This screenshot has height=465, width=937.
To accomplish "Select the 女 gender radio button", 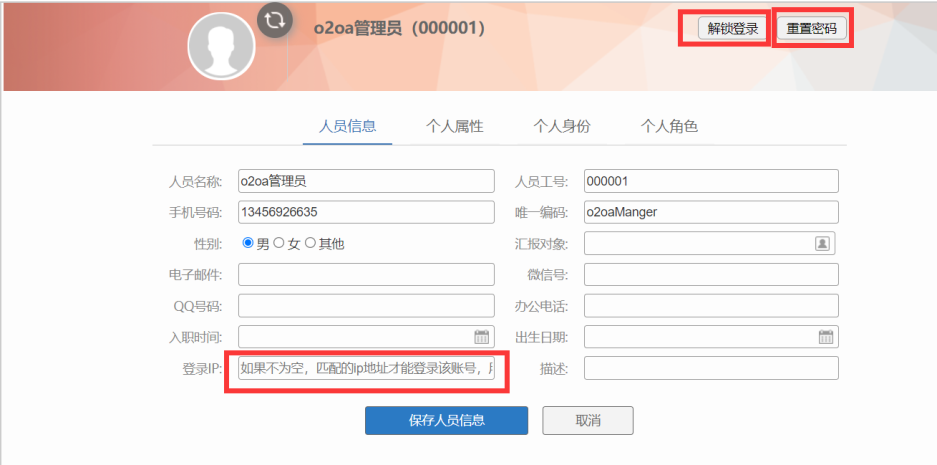I will coord(279,243).
